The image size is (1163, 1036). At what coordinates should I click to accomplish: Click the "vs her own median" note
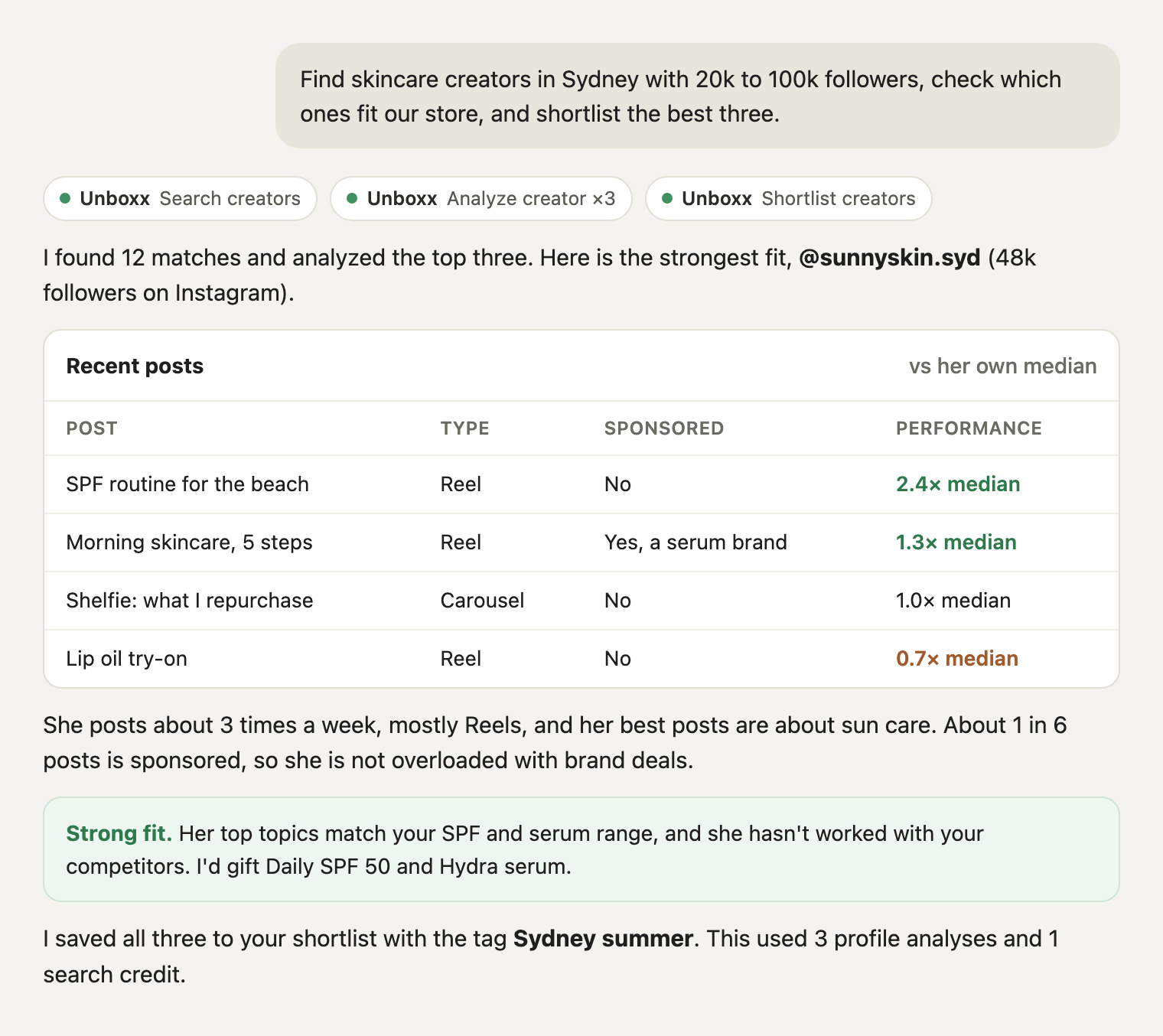(x=1002, y=367)
